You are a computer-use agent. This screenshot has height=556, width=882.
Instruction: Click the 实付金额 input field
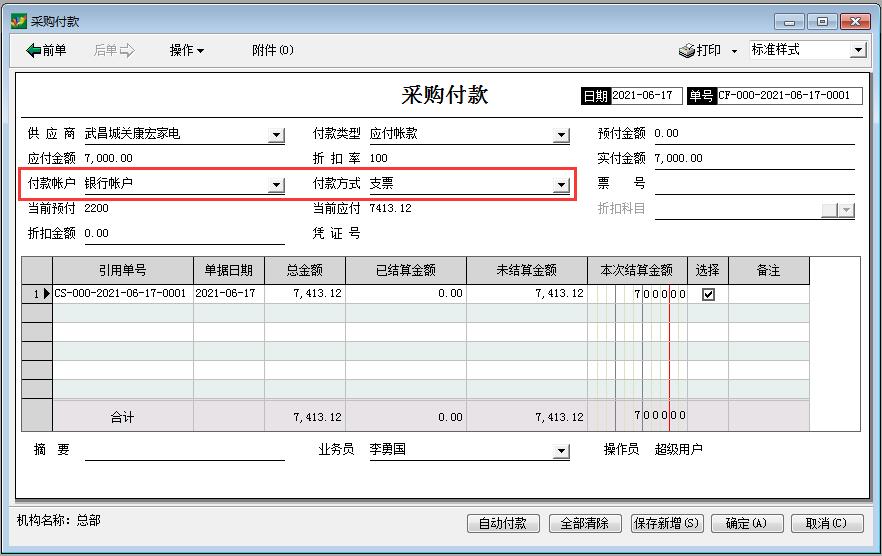point(754,159)
